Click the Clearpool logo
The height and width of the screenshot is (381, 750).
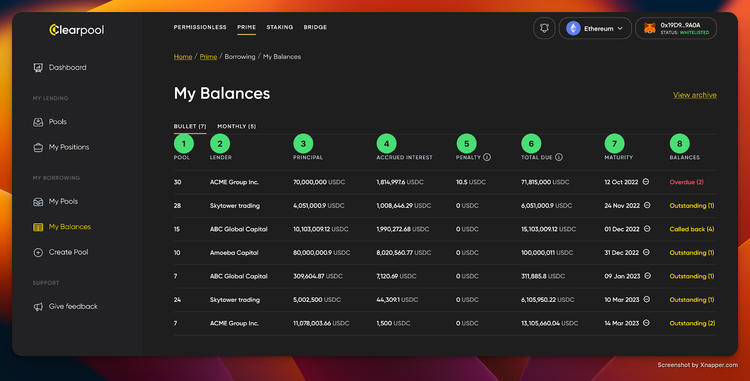[77, 30]
